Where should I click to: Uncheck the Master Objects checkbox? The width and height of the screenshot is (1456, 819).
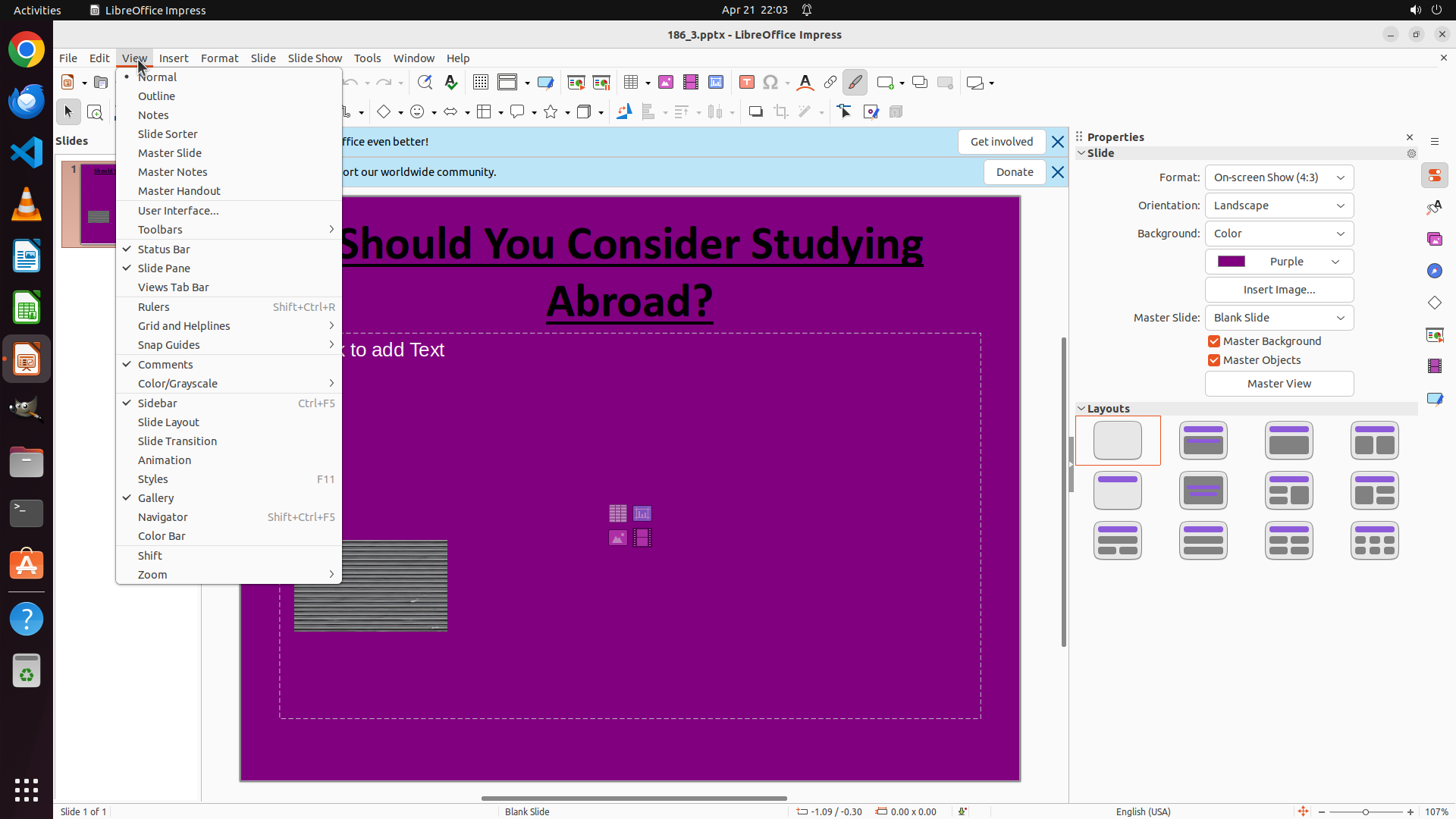(x=1214, y=360)
